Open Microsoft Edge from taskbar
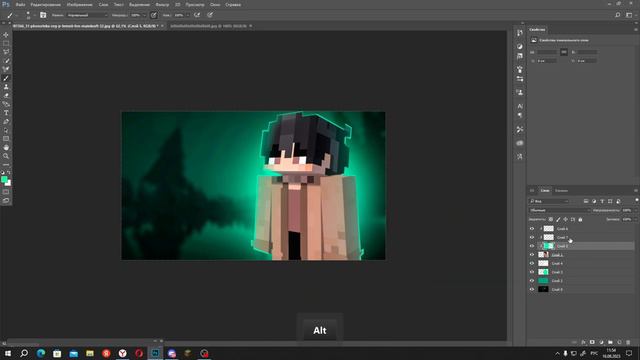The image size is (640, 360). pos(41,353)
